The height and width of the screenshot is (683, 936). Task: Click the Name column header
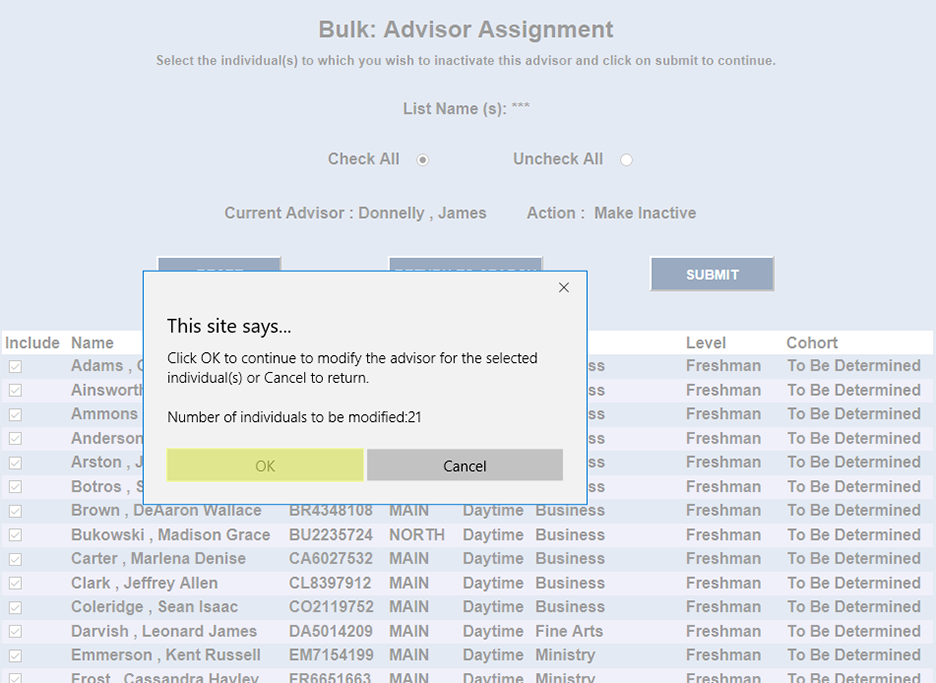pos(93,342)
